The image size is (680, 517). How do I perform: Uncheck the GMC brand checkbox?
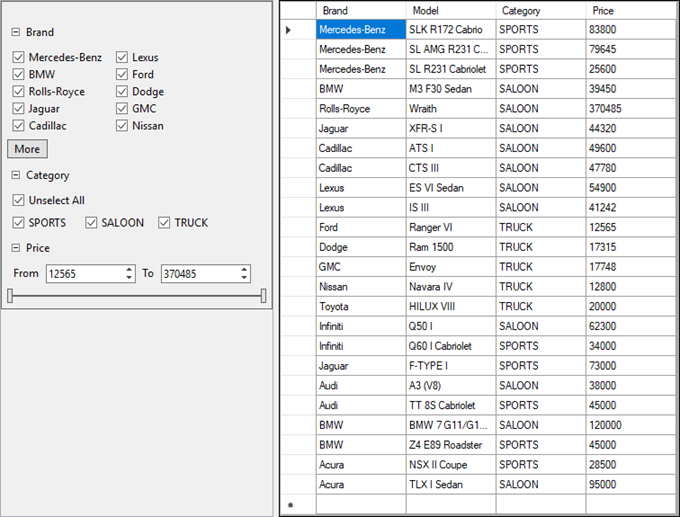tap(122, 108)
